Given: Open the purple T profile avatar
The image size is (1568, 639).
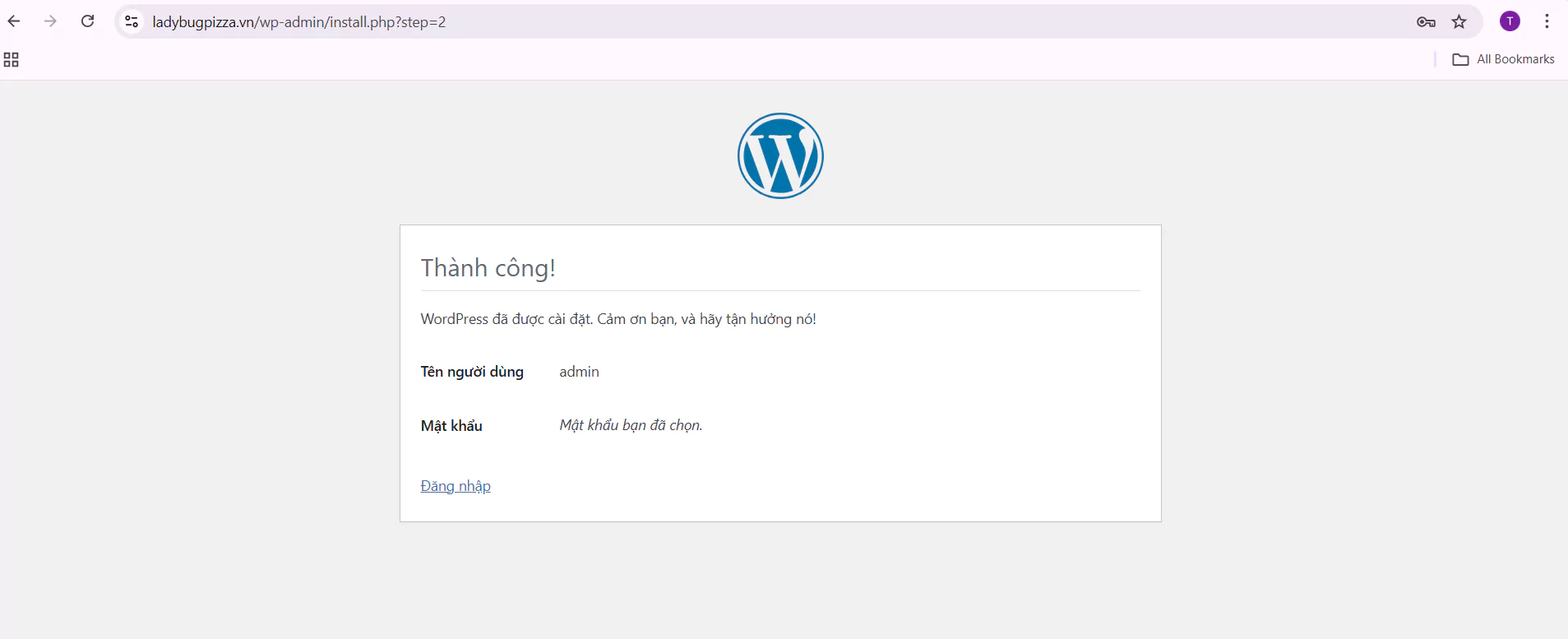Looking at the screenshot, I should click(1510, 21).
